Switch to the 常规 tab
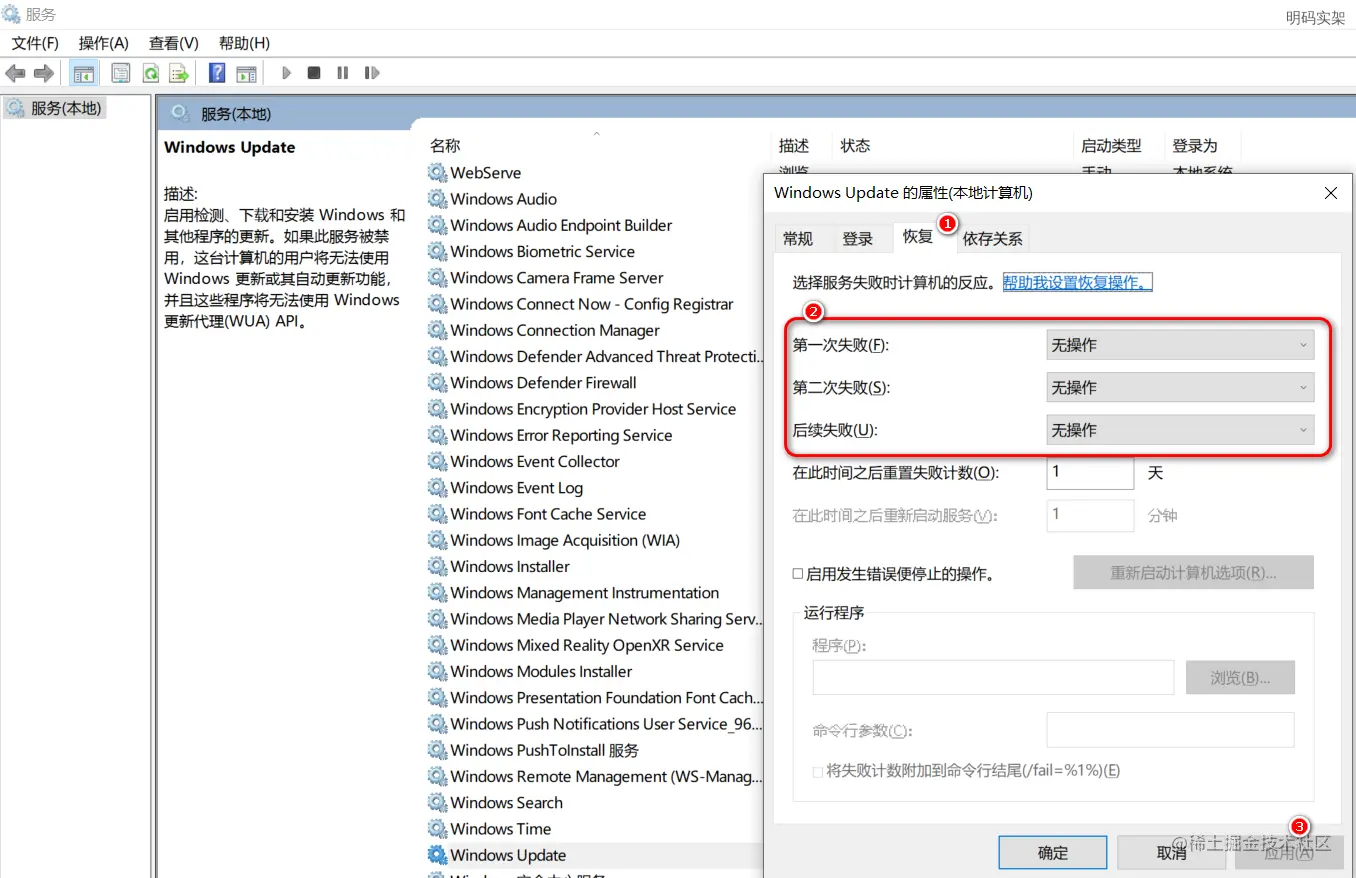Viewport: 1356px width, 878px height. pyautogui.click(x=798, y=239)
